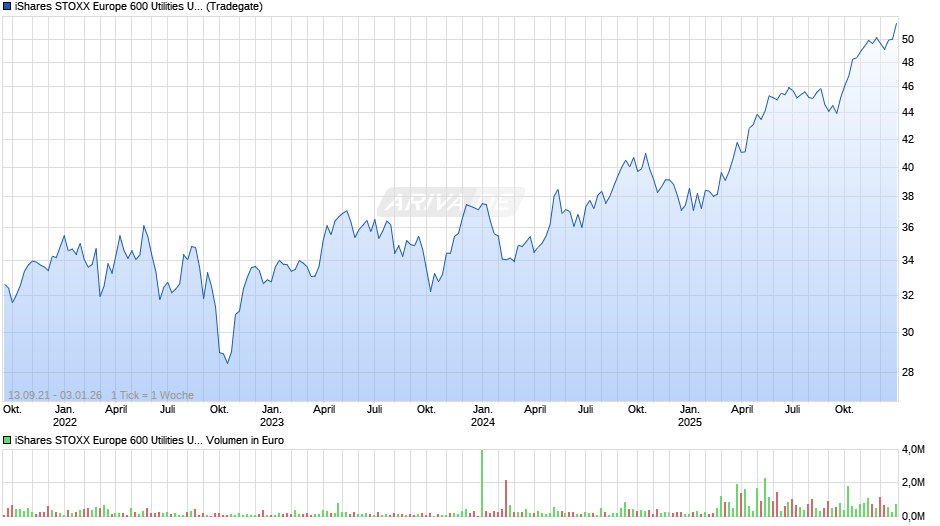The image size is (940, 526).
Task: Click the volume axis label 4,0M
Action: (913, 449)
